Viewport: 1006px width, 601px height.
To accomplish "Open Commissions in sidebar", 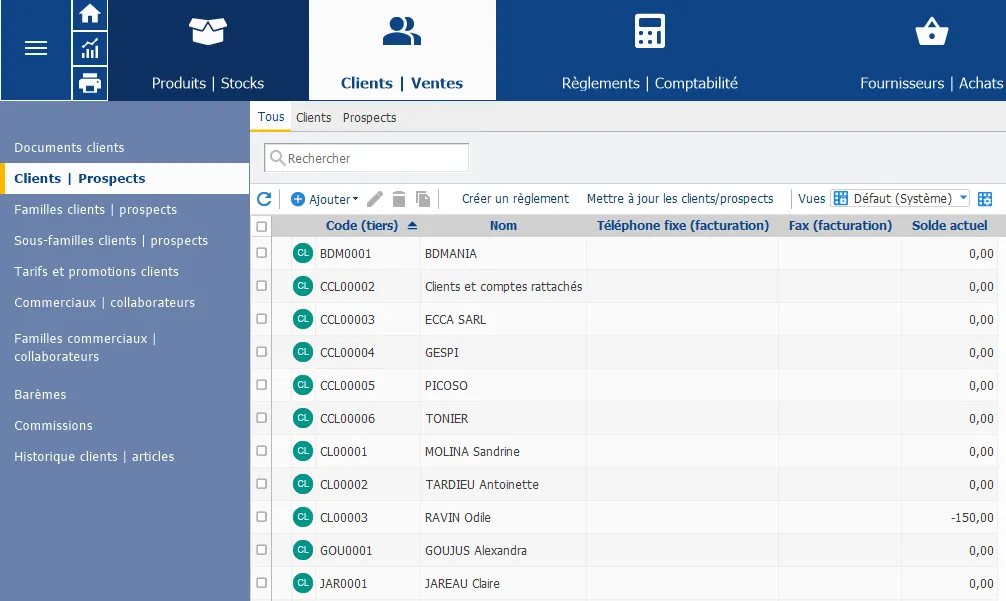I will pyautogui.click(x=53, y=425).
